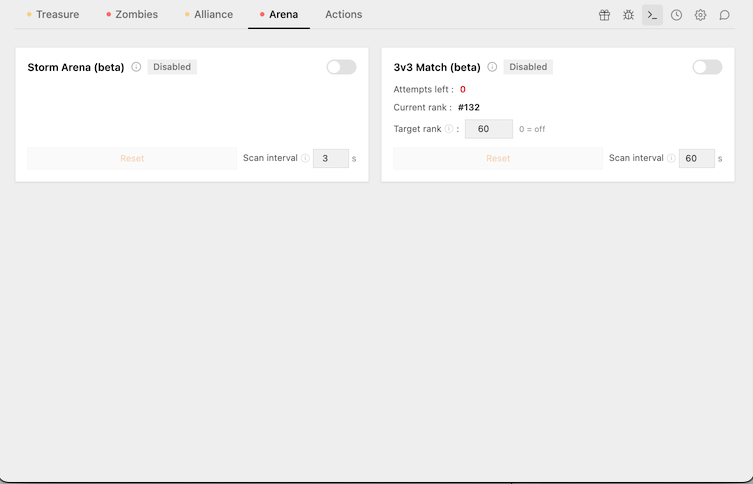753x484 pixels.
Task: Open the clock history icon
Action: [676, 15]
